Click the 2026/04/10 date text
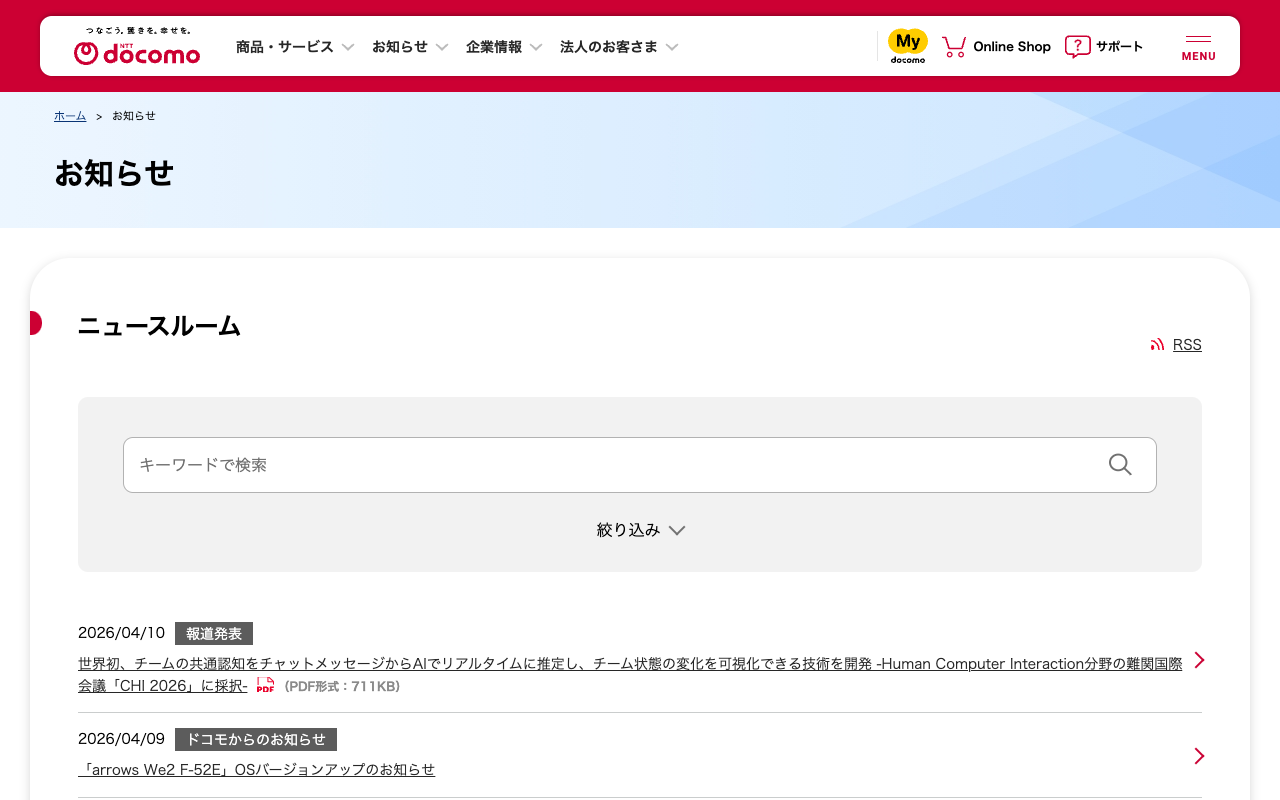The width and height of the screenshot is (1280, 800). (x=121, y=633)
